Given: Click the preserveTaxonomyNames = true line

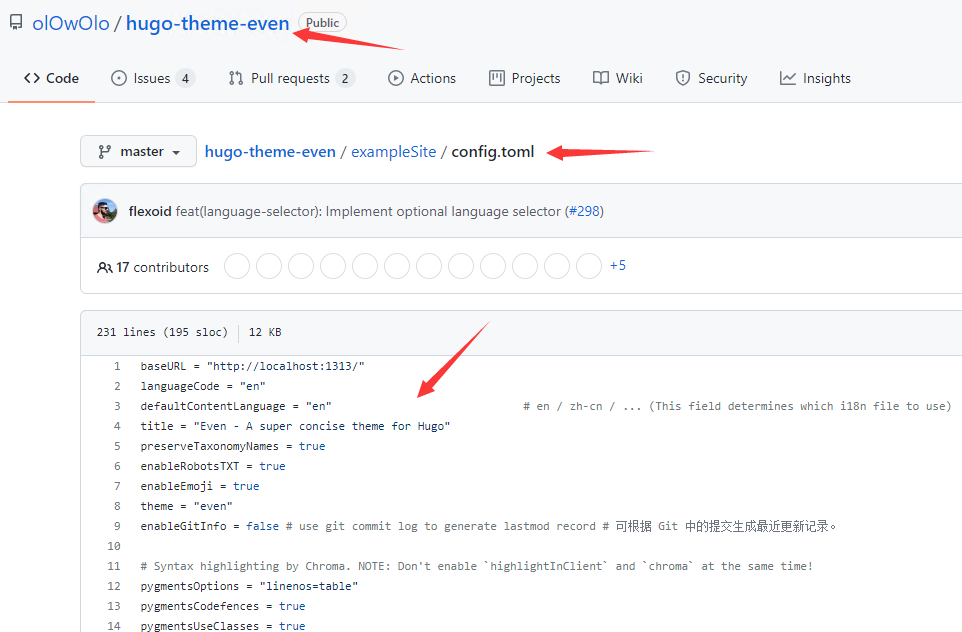Looking at the screenshot, I should [233, 446].
